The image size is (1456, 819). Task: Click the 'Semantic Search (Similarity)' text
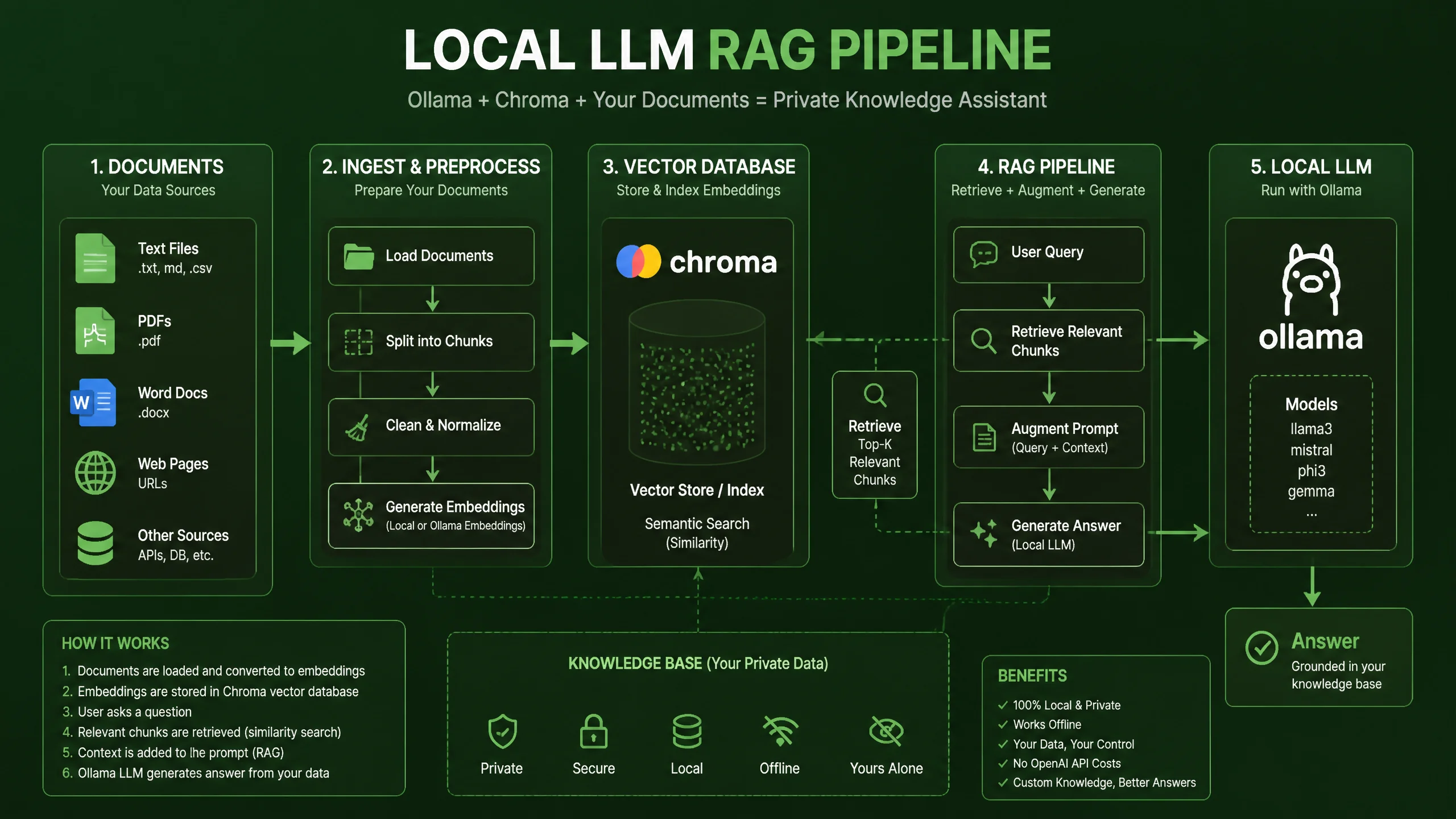tap(697, 533)
